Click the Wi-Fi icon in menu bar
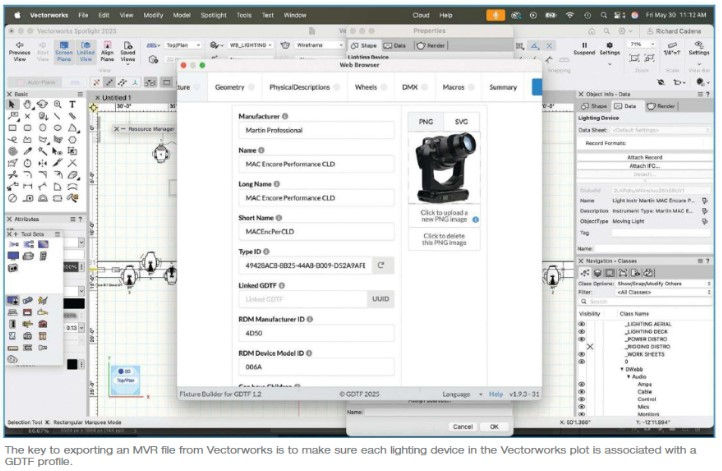722x471 pixels. coord(570,15)
